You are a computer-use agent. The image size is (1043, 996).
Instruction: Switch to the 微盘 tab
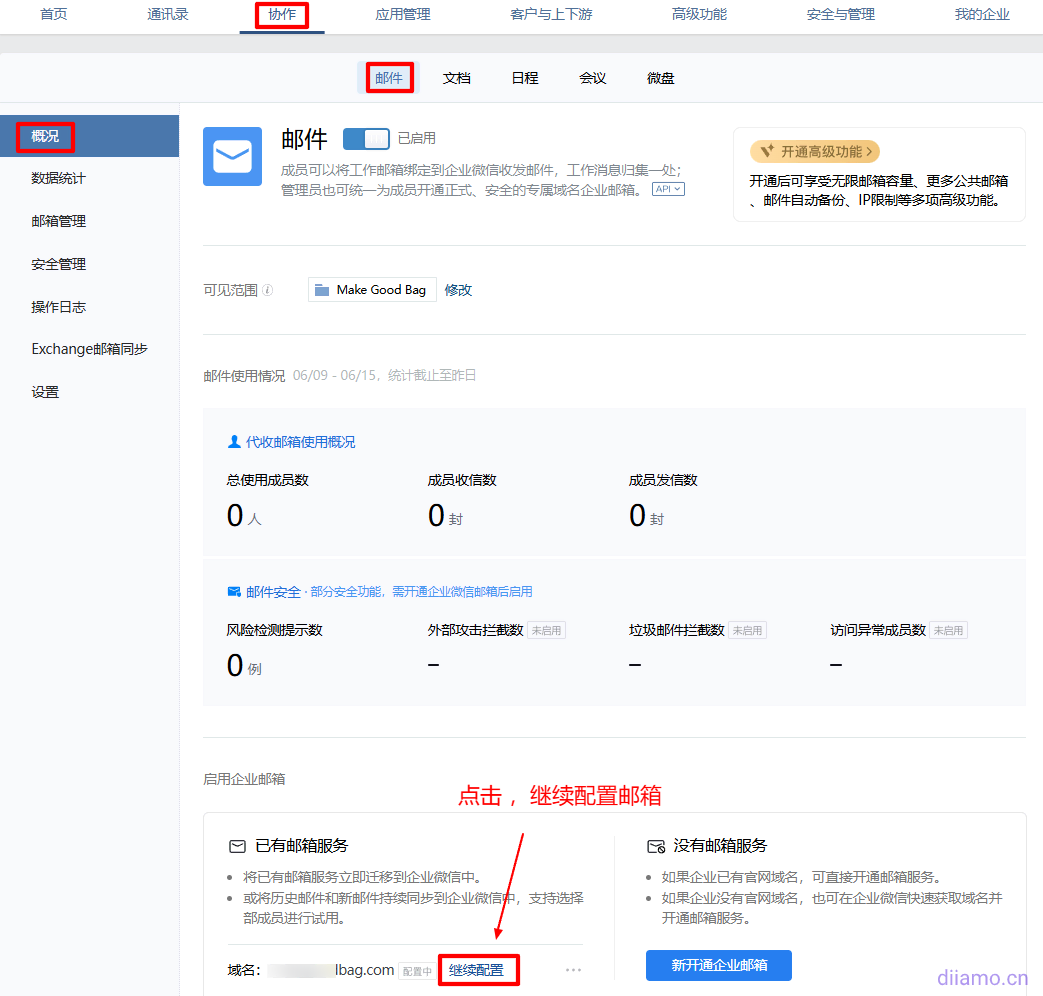pos(660,78)
